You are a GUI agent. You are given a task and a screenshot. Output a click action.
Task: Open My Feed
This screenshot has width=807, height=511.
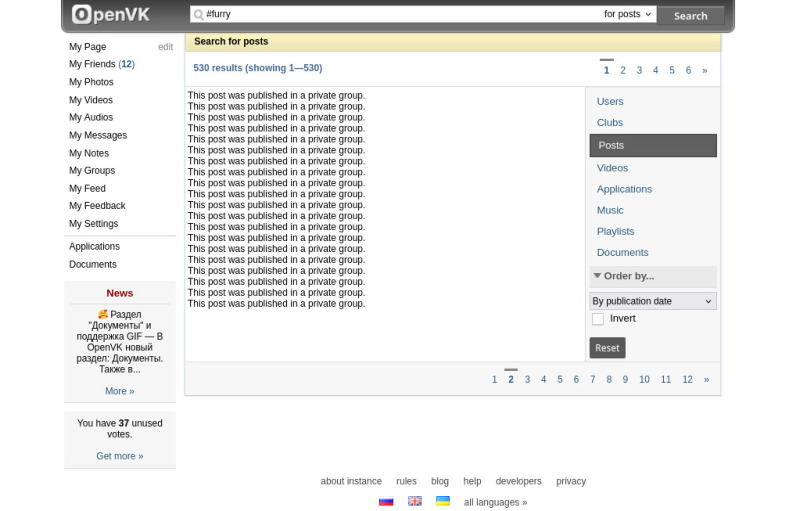click(87, 188)
